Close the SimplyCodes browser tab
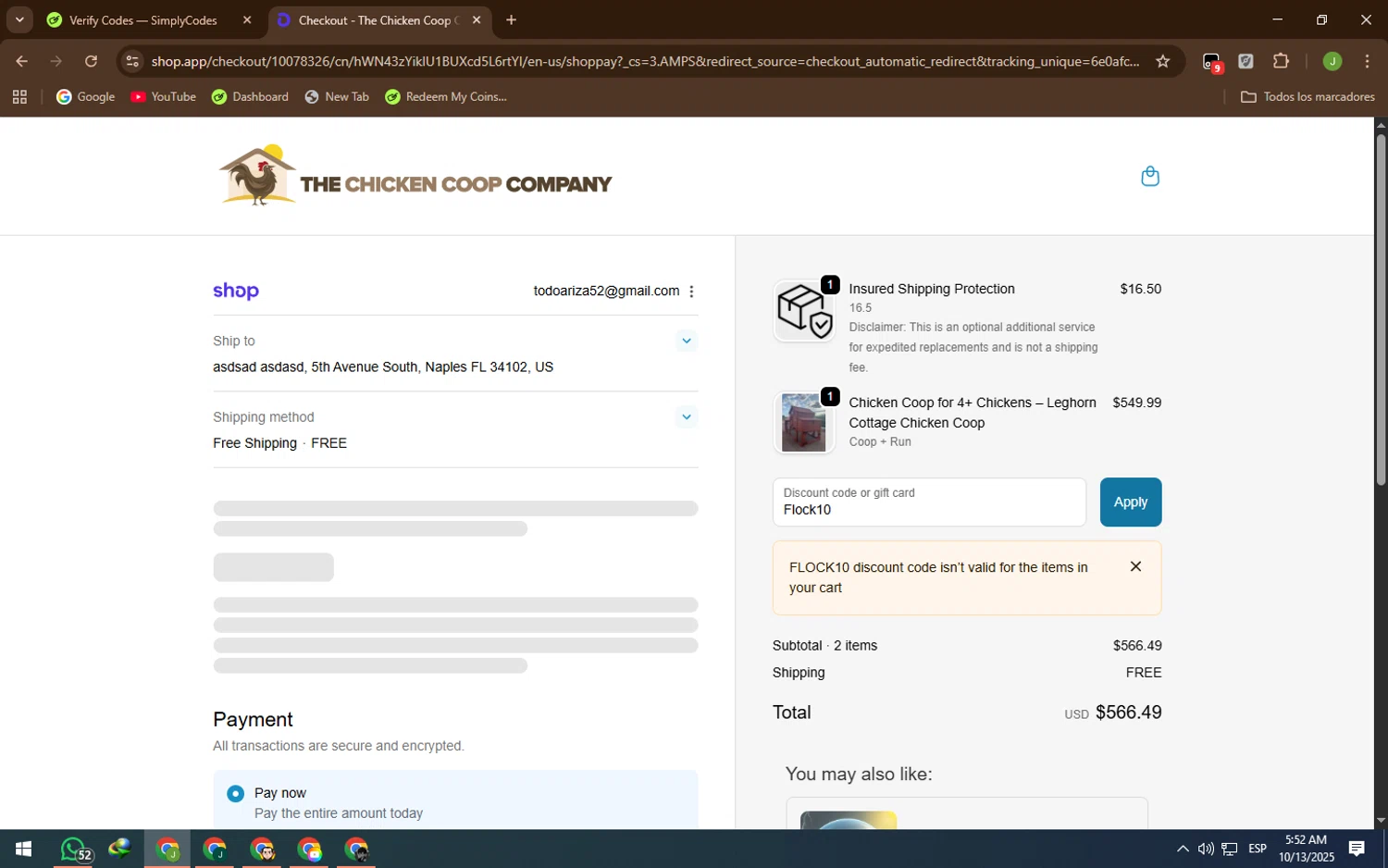The image size is (1388, 868). click(246, 20)
